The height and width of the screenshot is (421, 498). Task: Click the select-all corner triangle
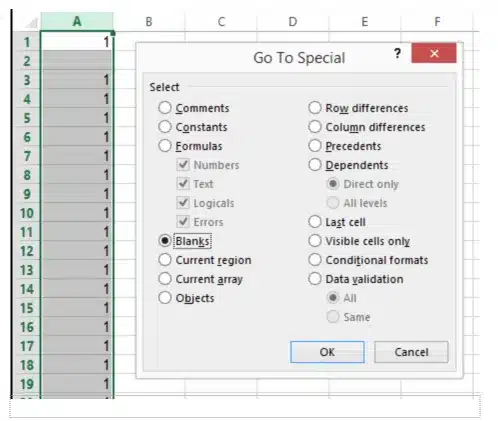[x=31, y=22]
